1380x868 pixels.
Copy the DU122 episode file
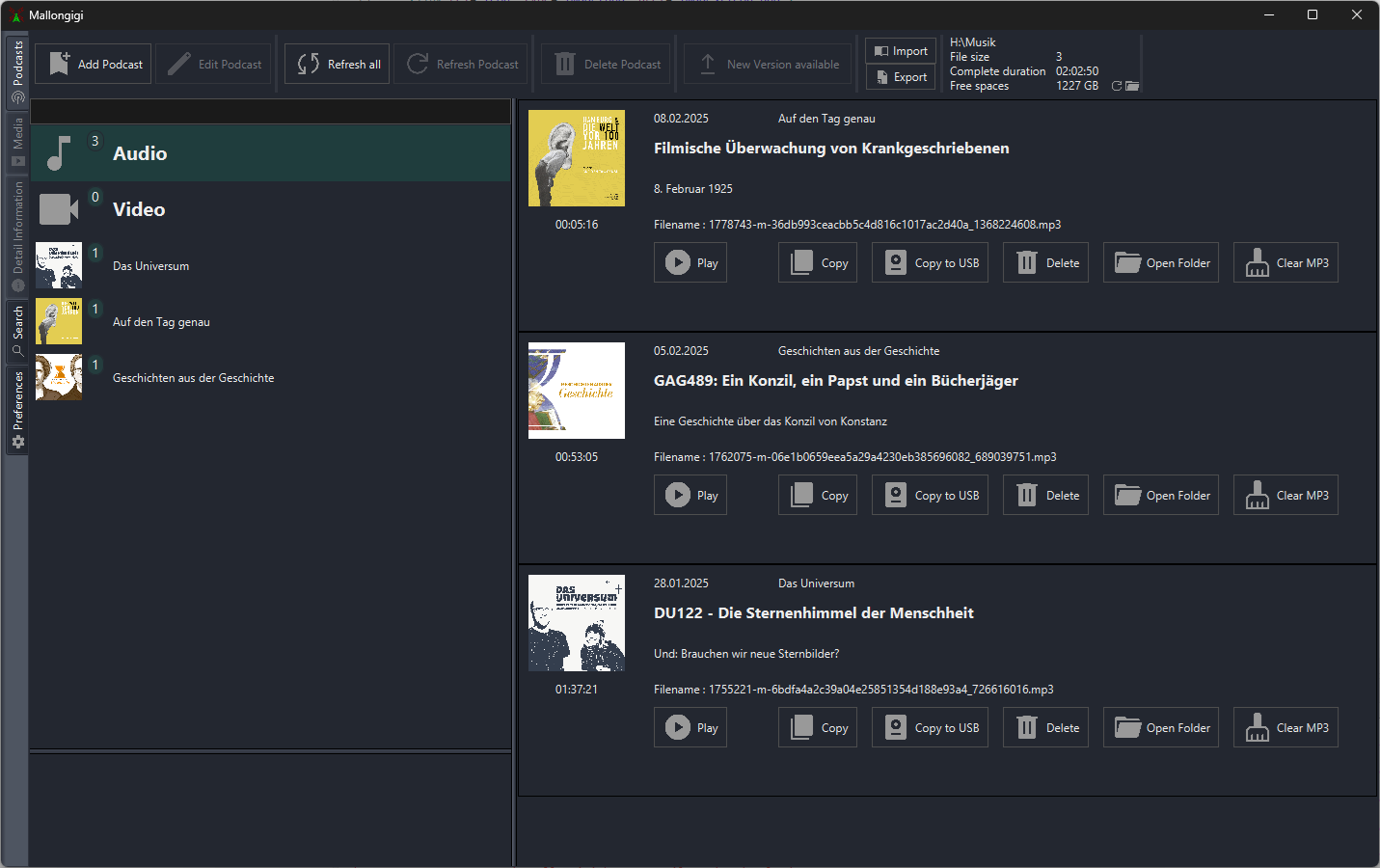[x=818, y=728]
